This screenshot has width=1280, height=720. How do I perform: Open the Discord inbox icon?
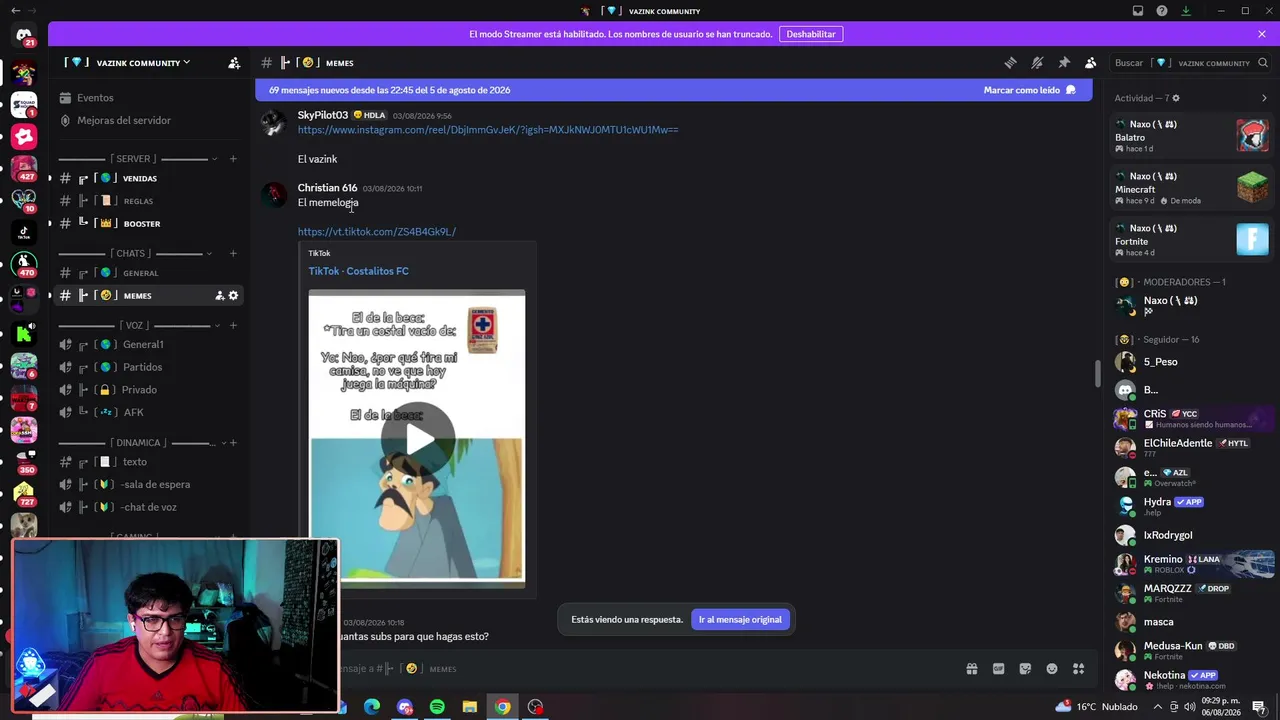click(x=1138, y=11)
